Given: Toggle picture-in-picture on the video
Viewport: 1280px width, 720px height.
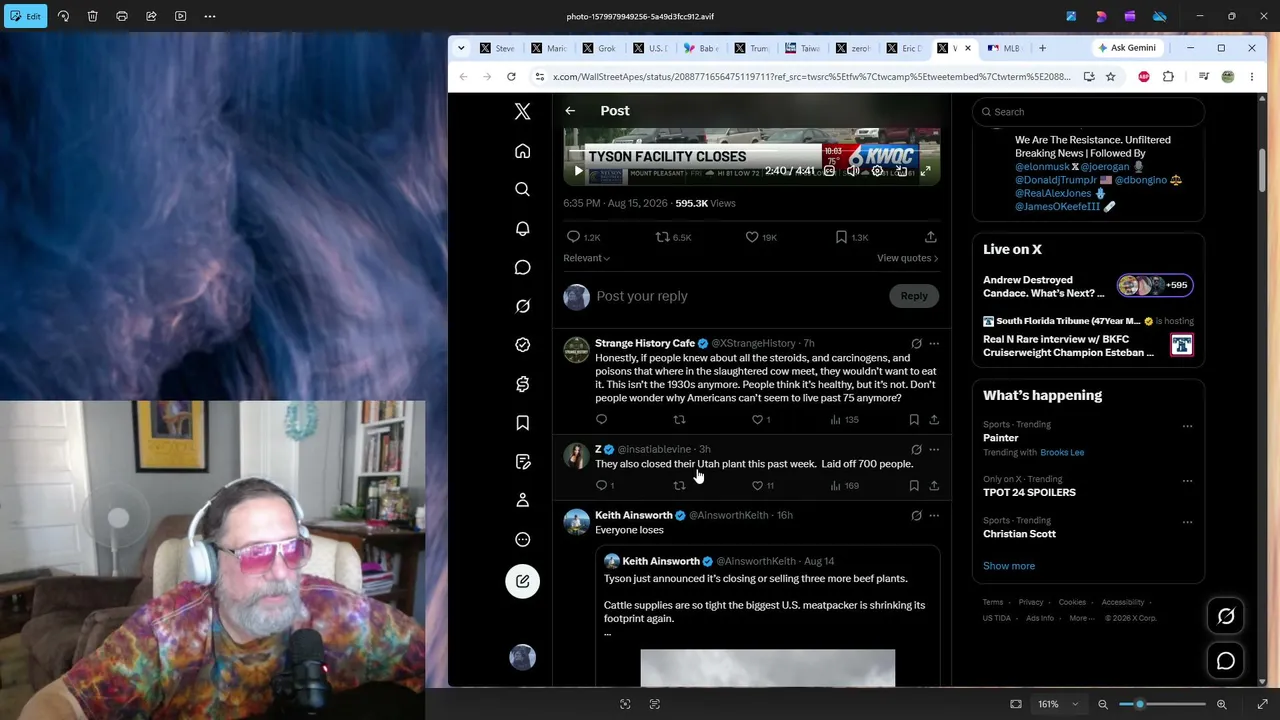Looking at the screenshot, I should 901,171.
